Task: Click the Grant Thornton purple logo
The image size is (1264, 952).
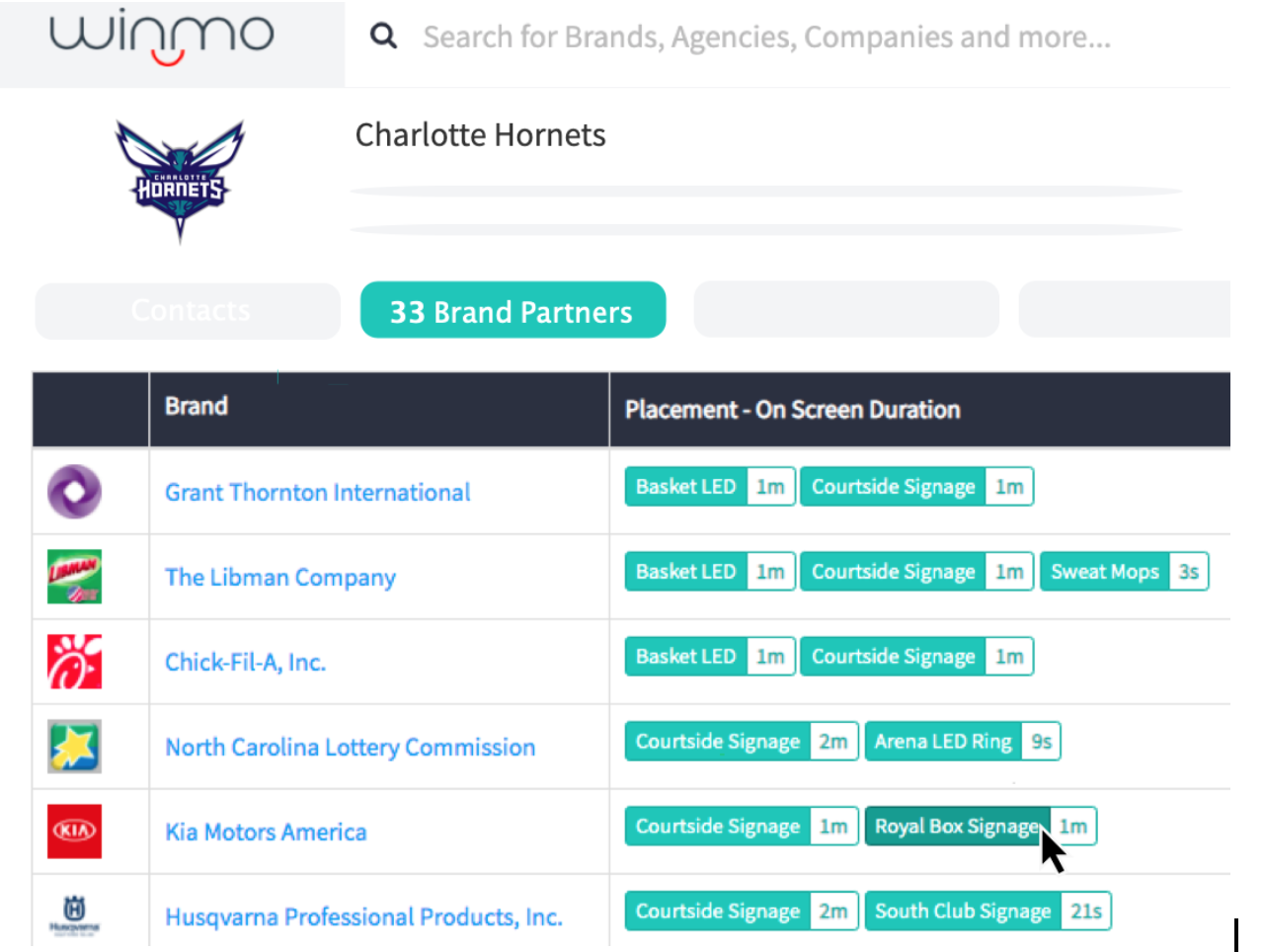Action: (x=75, y=492)
